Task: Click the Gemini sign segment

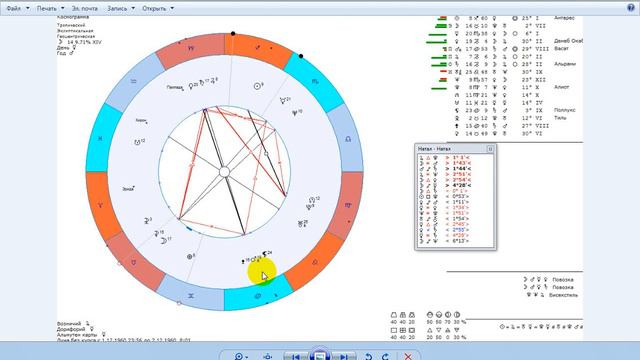Action: [x=191, y=296]
